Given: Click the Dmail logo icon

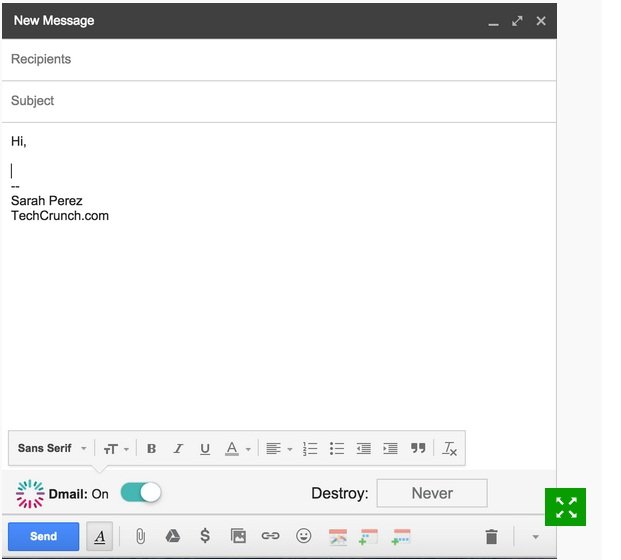Looking at the screenshot, I should pyautogui.click(x=30, y=494).
